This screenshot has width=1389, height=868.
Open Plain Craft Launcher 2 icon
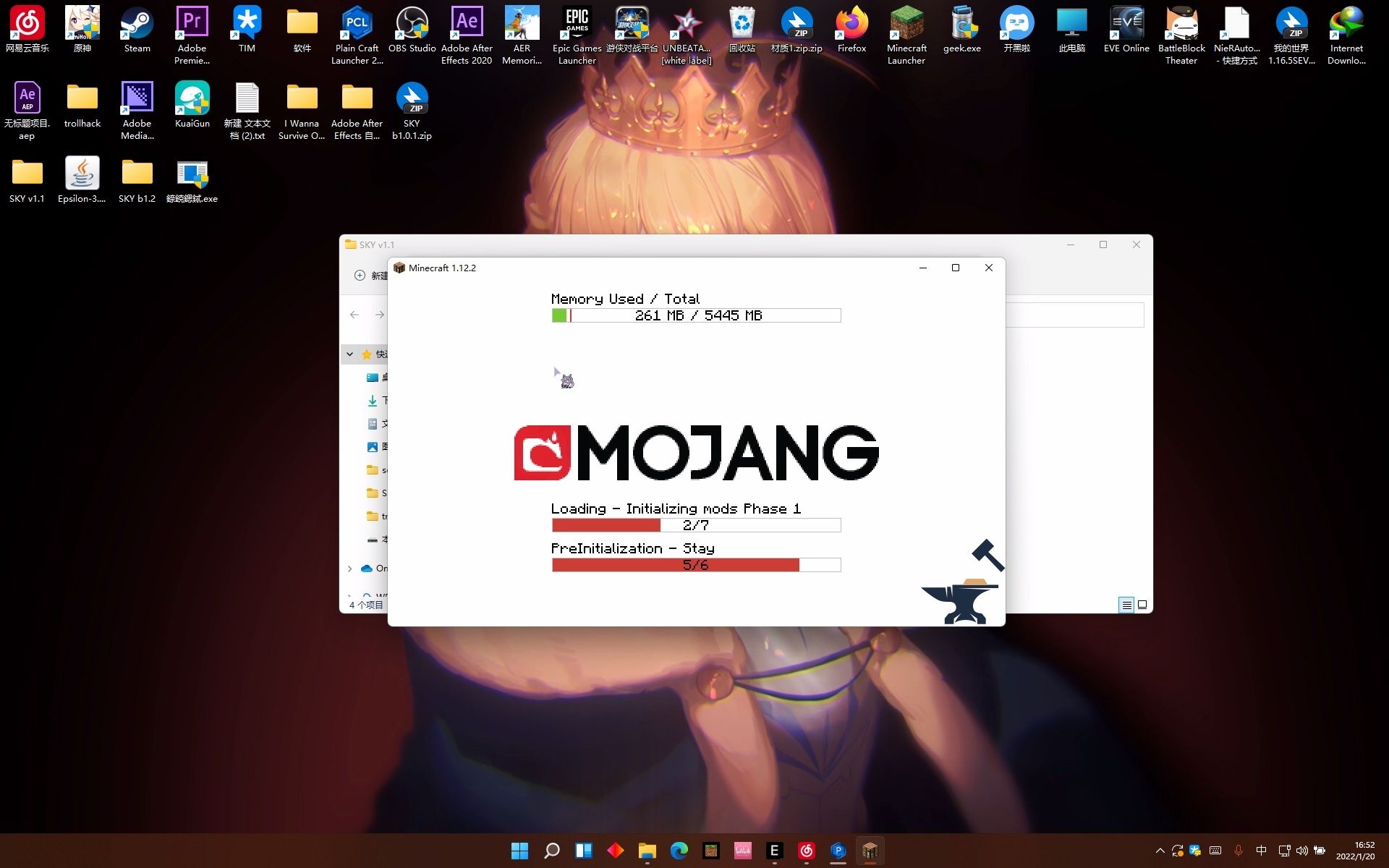357,35
